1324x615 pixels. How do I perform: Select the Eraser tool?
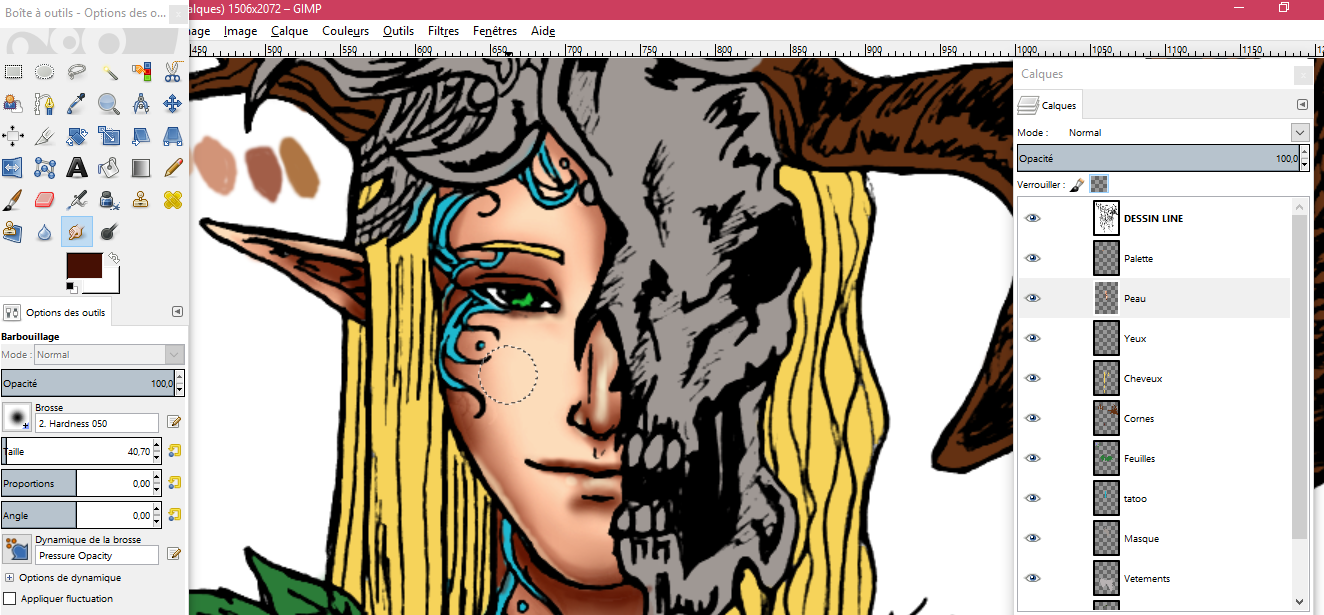point(45,200)
